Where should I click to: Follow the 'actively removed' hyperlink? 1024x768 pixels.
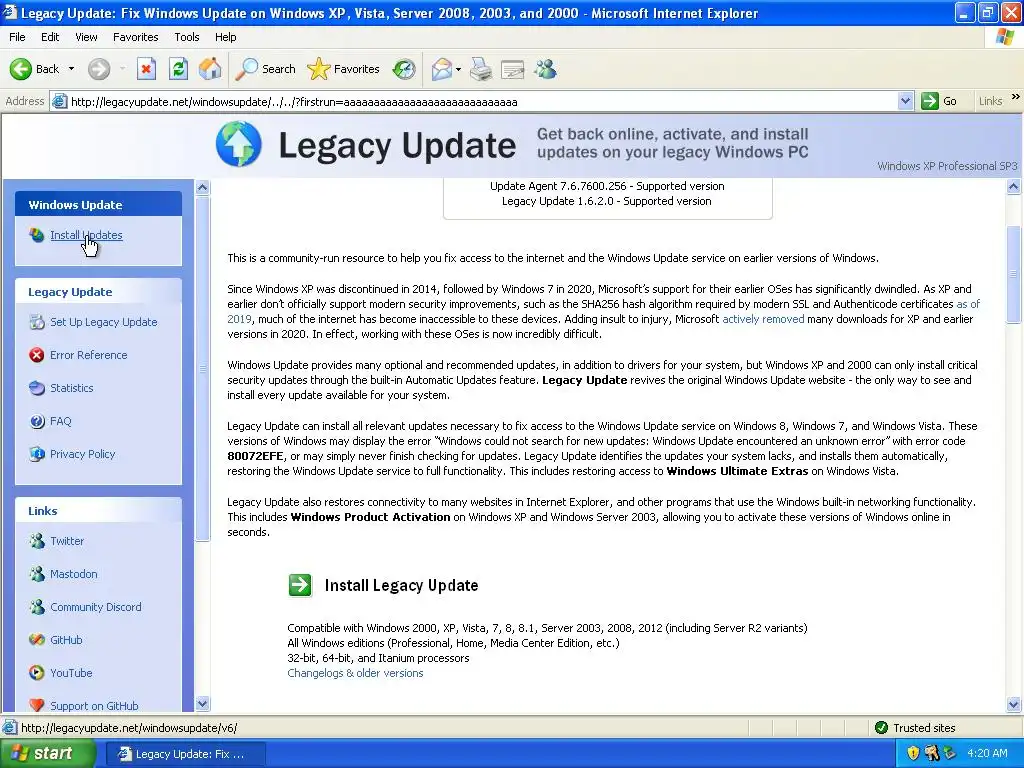tap(763, 319)
